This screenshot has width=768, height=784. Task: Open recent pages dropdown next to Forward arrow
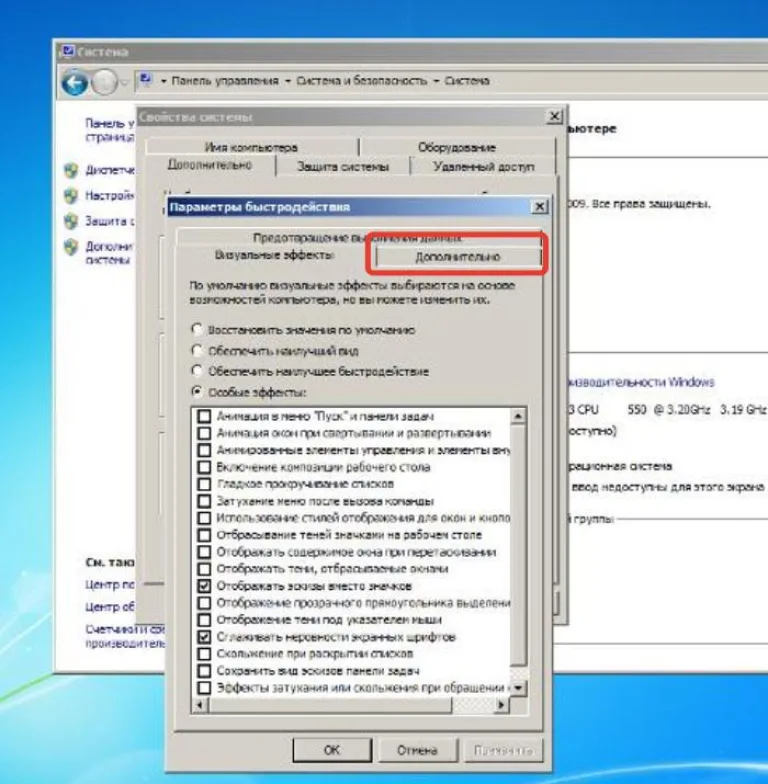125,82
